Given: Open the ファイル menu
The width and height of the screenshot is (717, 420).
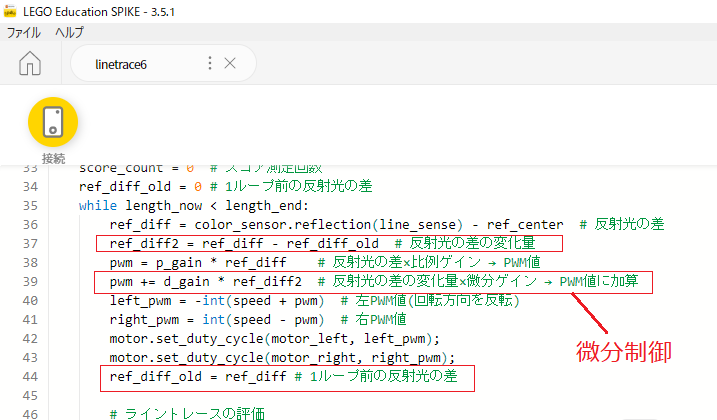Looking at the screenshot, I should coord(24,32).
